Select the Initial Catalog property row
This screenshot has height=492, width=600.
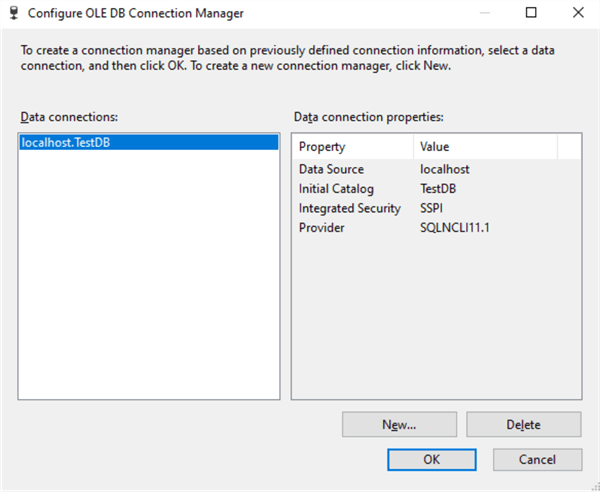point(336,189)
